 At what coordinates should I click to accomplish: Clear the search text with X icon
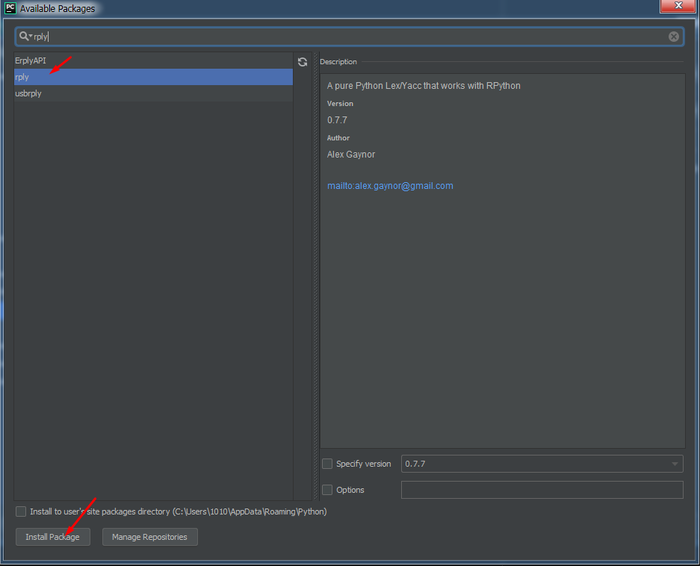pos(674,37)
